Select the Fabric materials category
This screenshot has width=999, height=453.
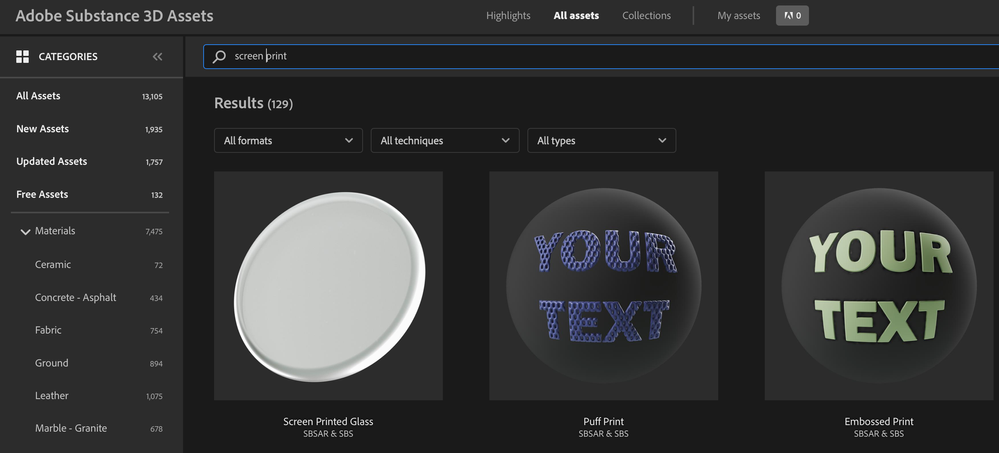coord(48,330)
